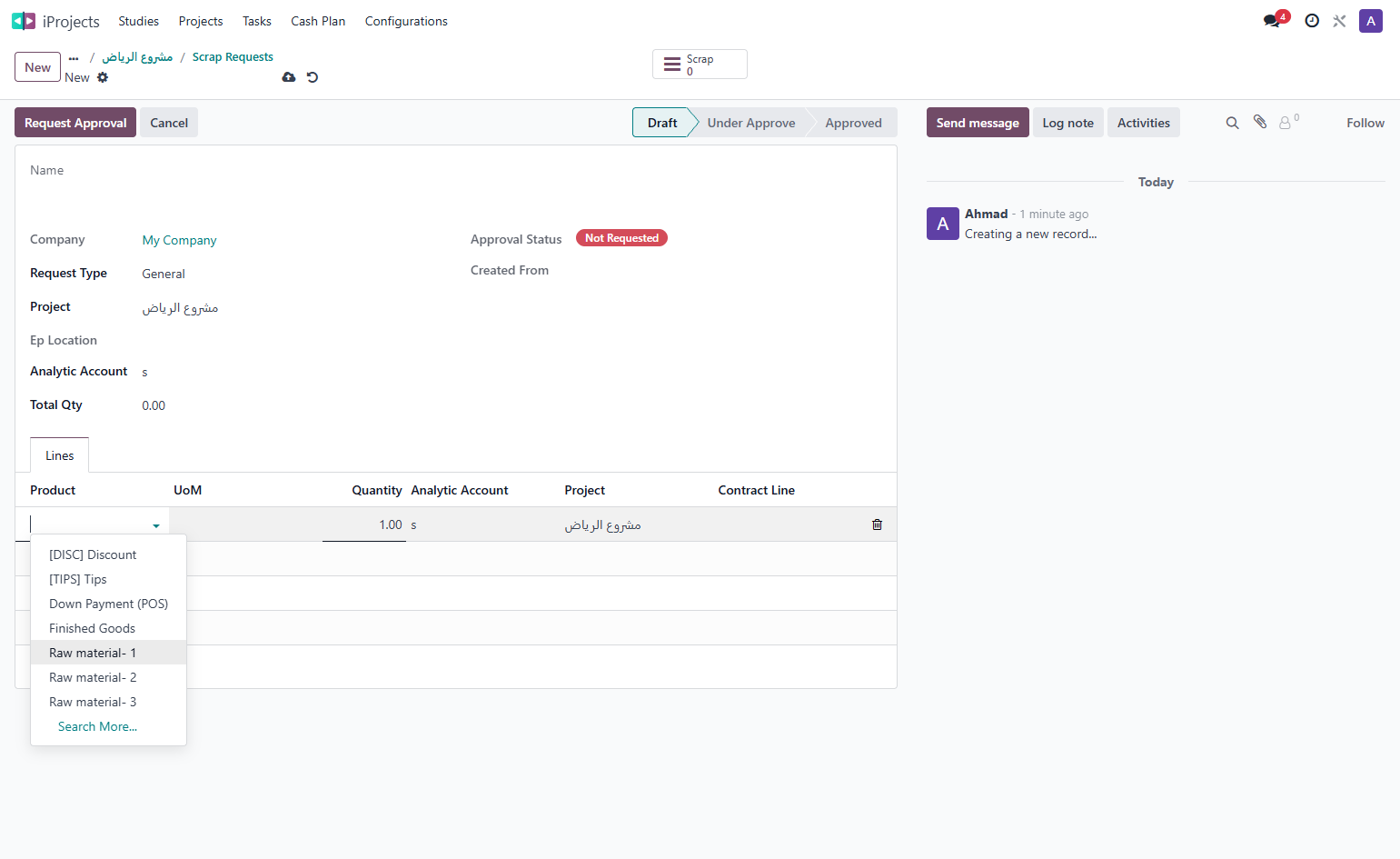
Task: Open the Scrap smart button
Action: point(700,65)
